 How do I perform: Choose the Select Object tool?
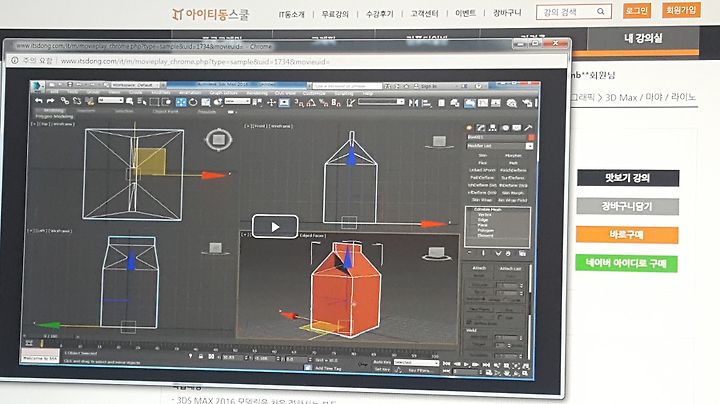pyautogui.click(x=129, y=101)
